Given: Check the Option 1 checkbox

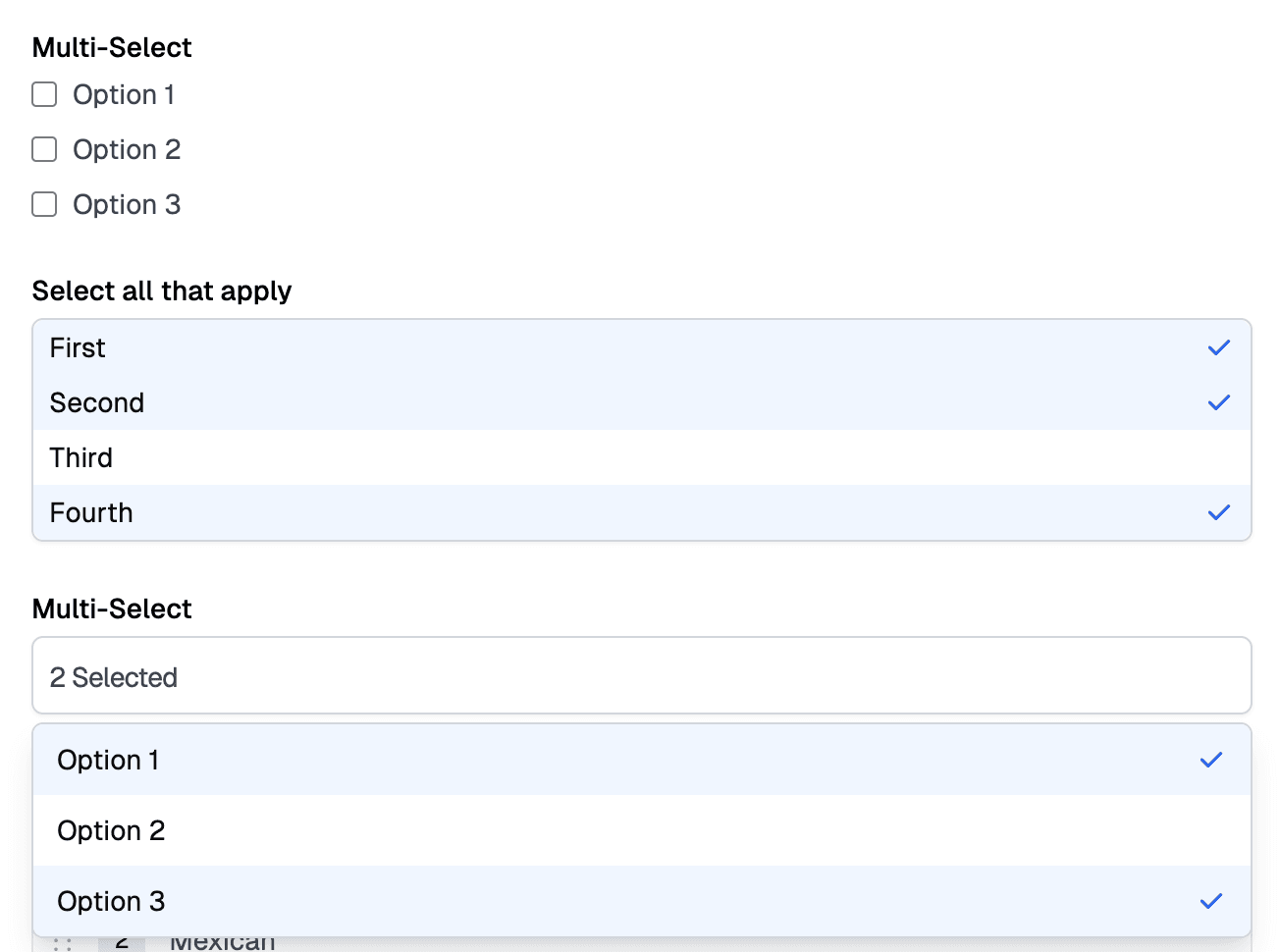Looking at the screenshot, I should pos(44,94).
